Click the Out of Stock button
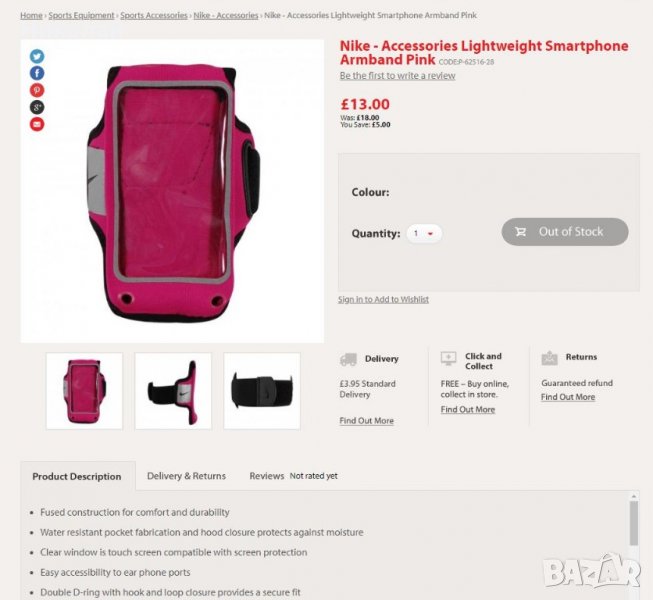This screenshot has width=653, height=600. [565, 232]
